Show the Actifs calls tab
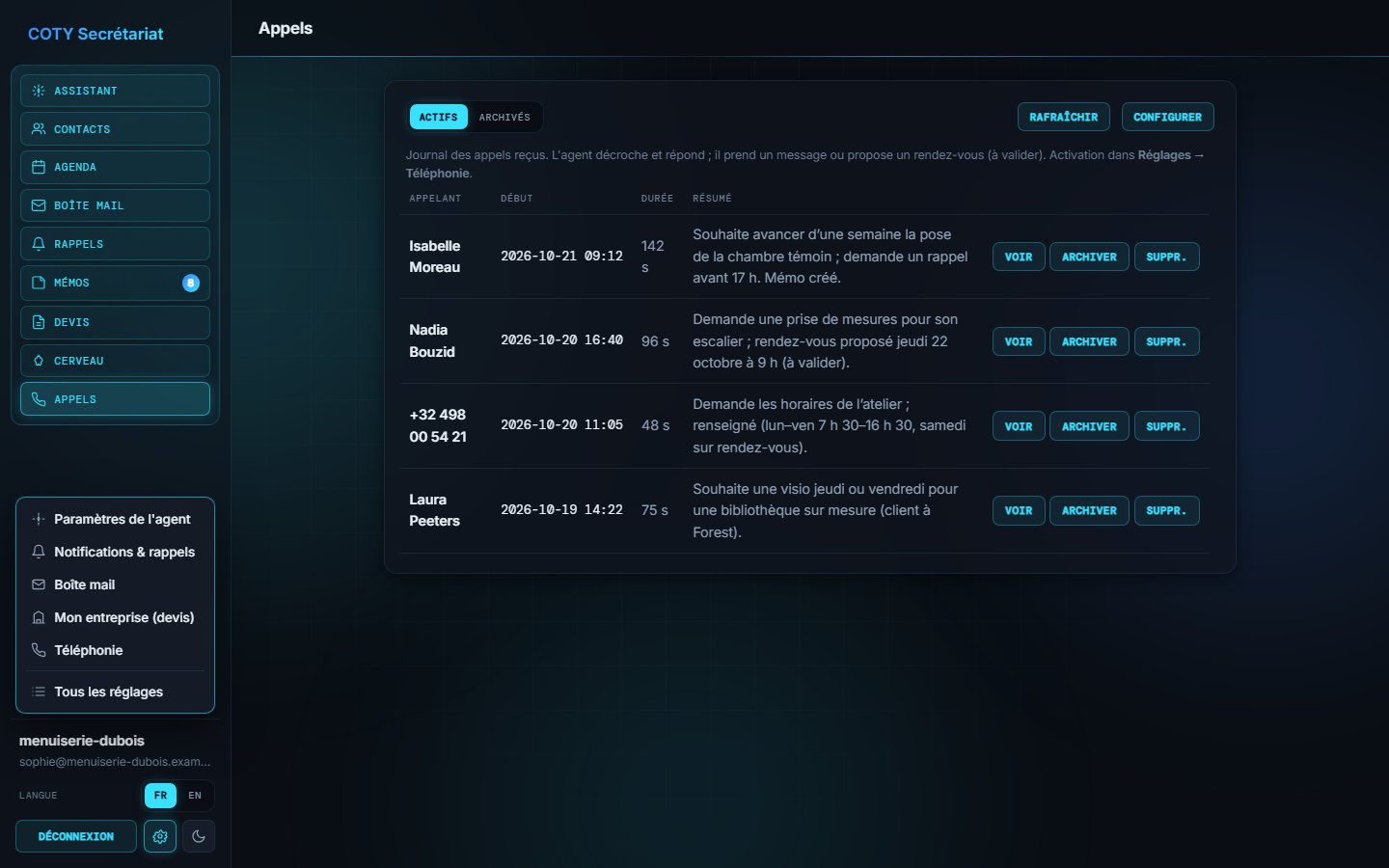The height and width of the screenshot is (868, 1389). pyautogui.click(x=438, y=117)
